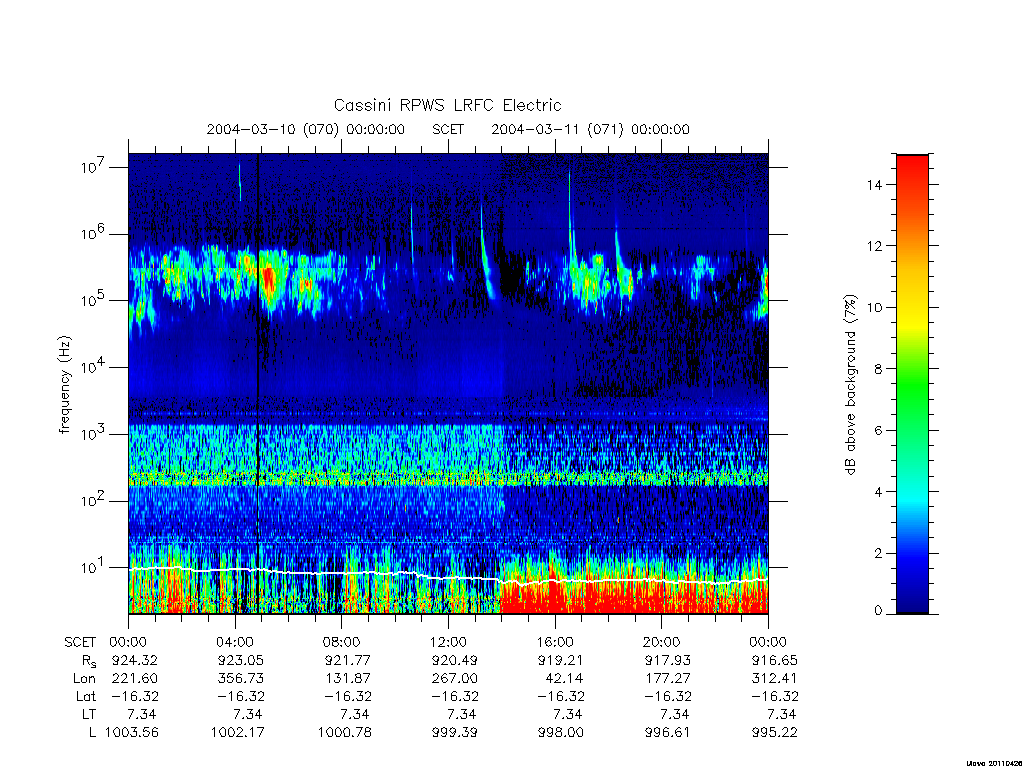The image size is (1024, 768).
Task: Click the Lon row label
Action: (x=84, y=679)
